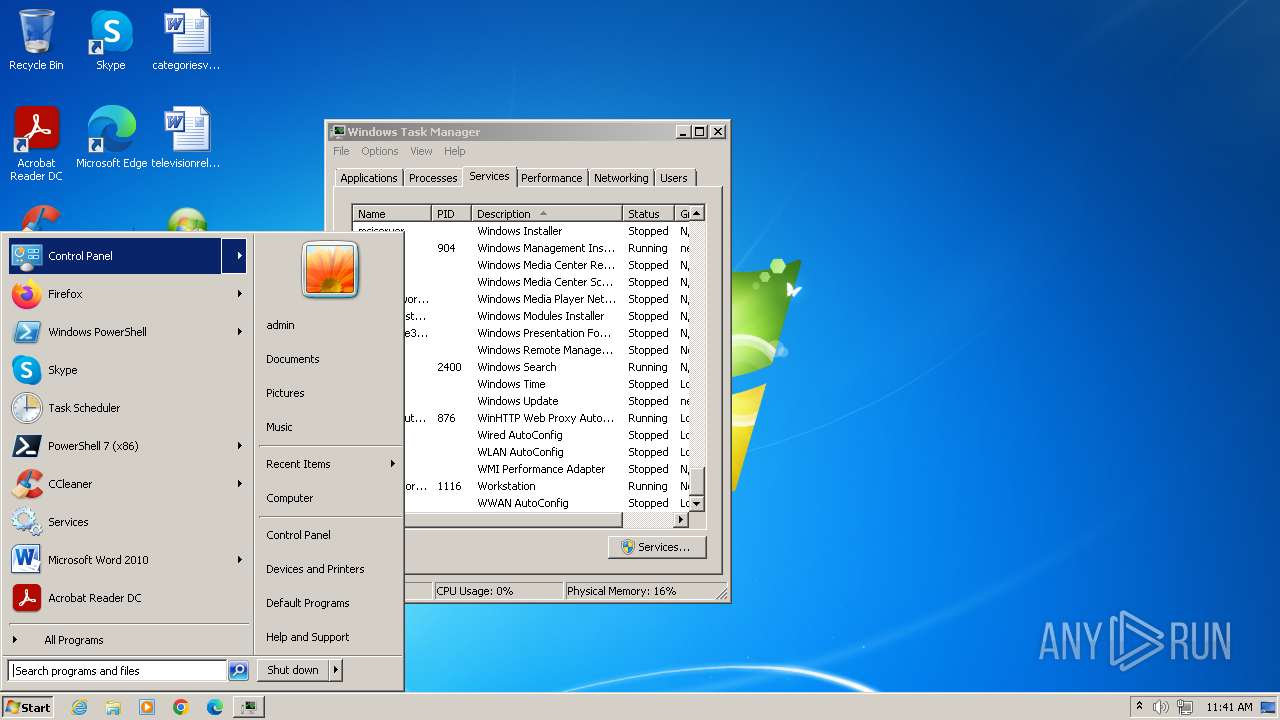Expand the PowerShell 7 (x86) jump list arrow

pyautogui.click(x=239, y=446)
